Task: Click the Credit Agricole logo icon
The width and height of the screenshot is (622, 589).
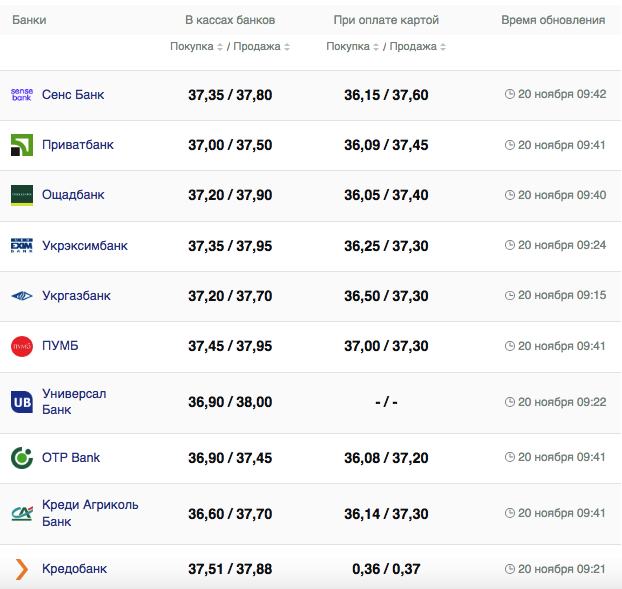Action: (x=22, y=513)
